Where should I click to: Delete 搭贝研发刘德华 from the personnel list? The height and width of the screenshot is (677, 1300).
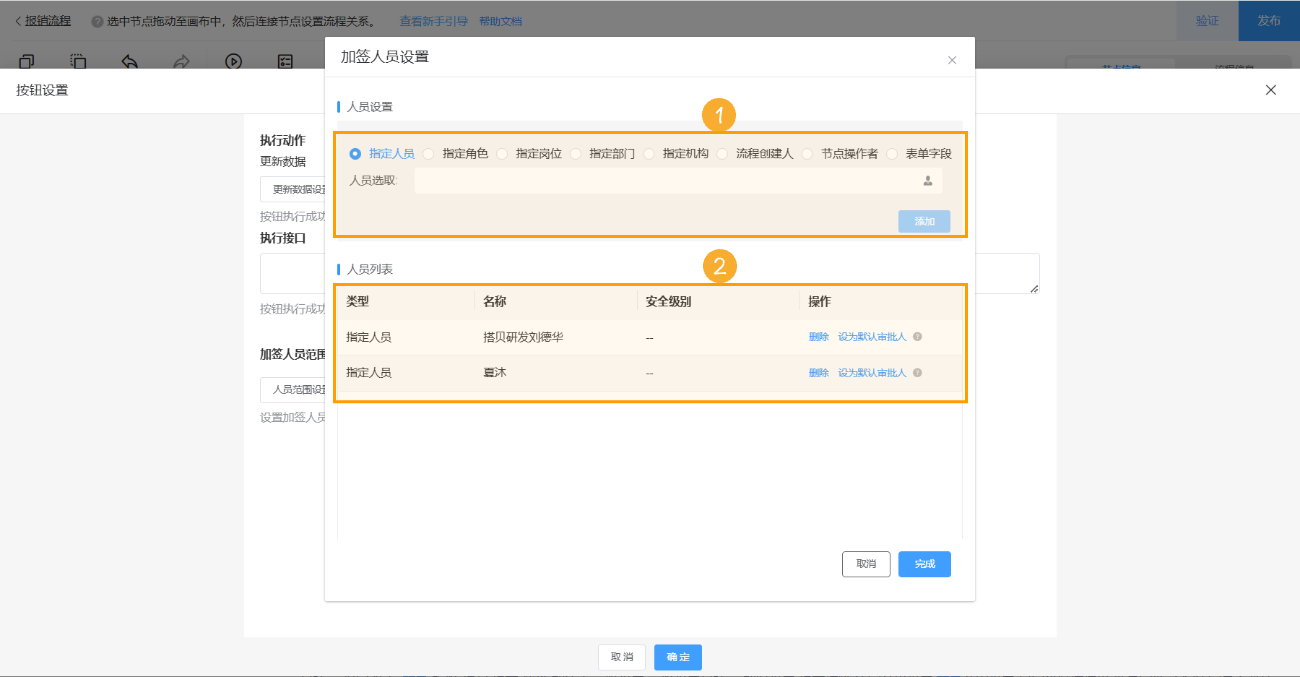click(816, 337)
